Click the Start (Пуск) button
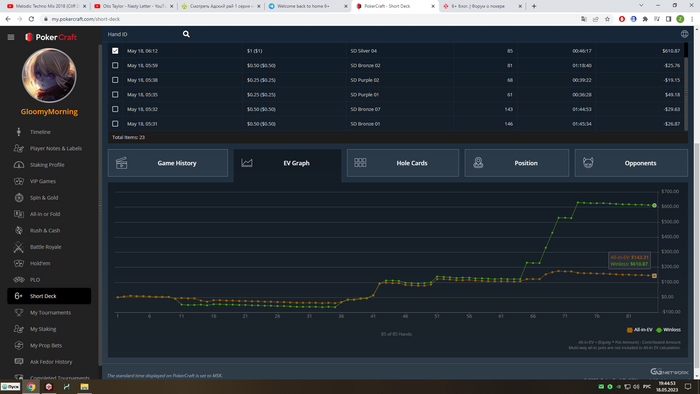 click(x=10, y=387)
